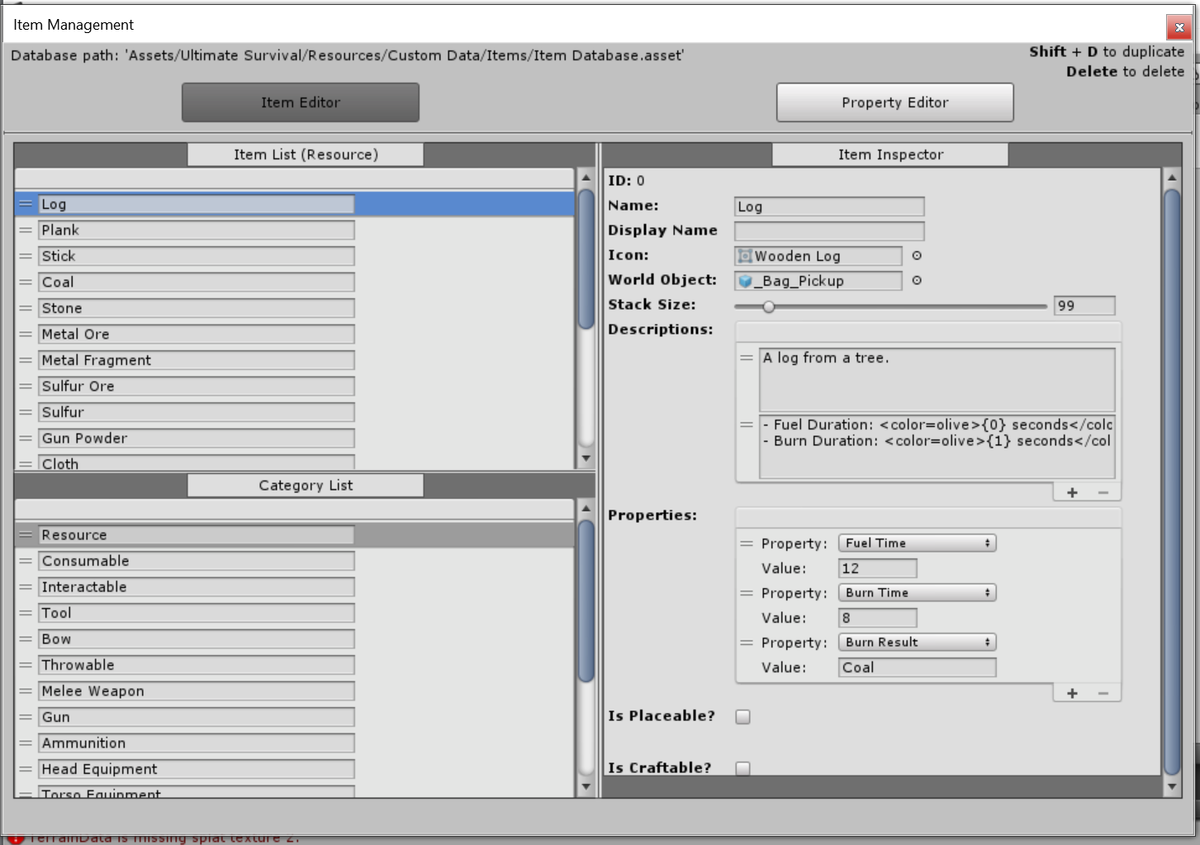Open the Burn Result property dropdown
Screen dimensions: 1200x845
pyautogui.click(x=917, y=642)
